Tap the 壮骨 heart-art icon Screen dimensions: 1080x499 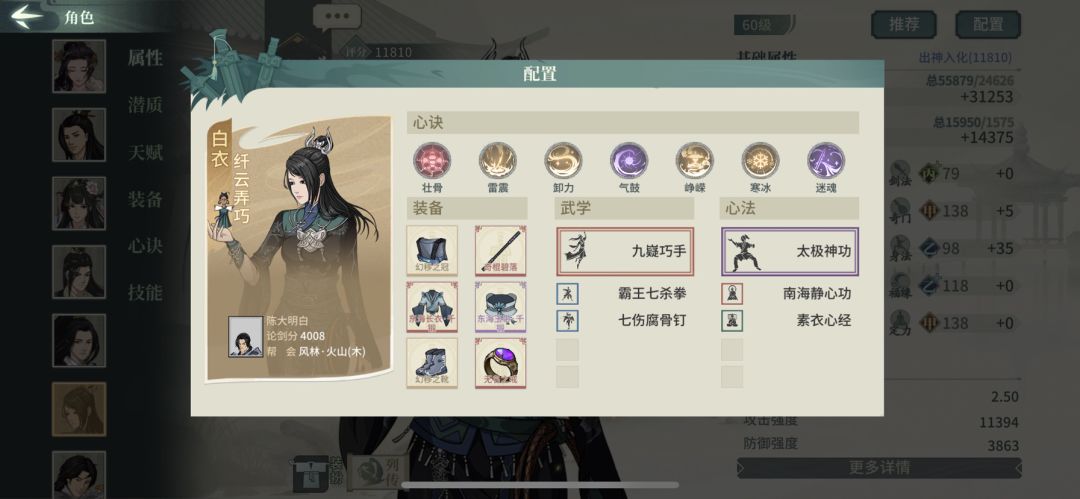[432, 161]
